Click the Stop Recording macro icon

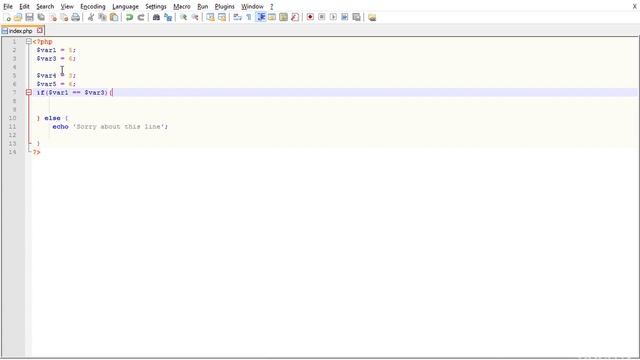(322, 17)
